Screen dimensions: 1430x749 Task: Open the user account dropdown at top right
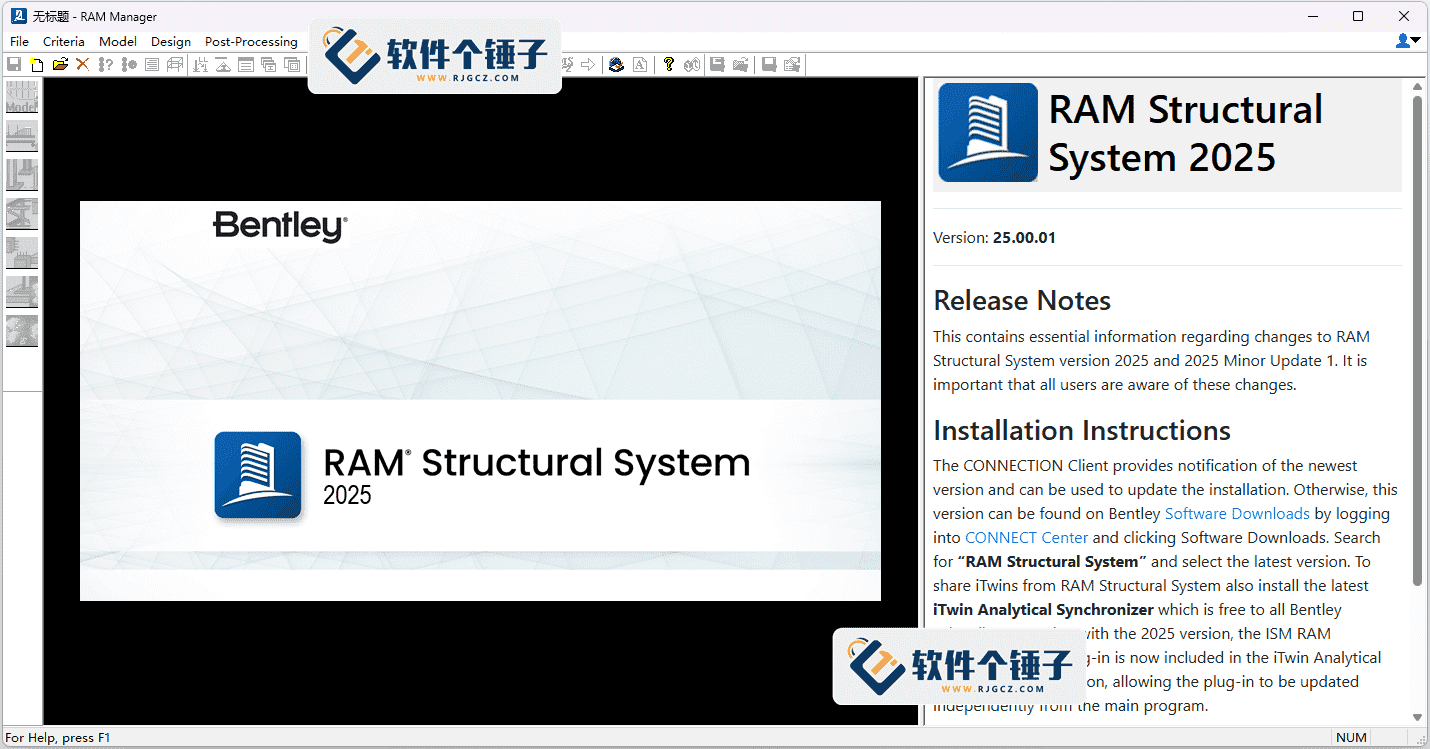1408,41
